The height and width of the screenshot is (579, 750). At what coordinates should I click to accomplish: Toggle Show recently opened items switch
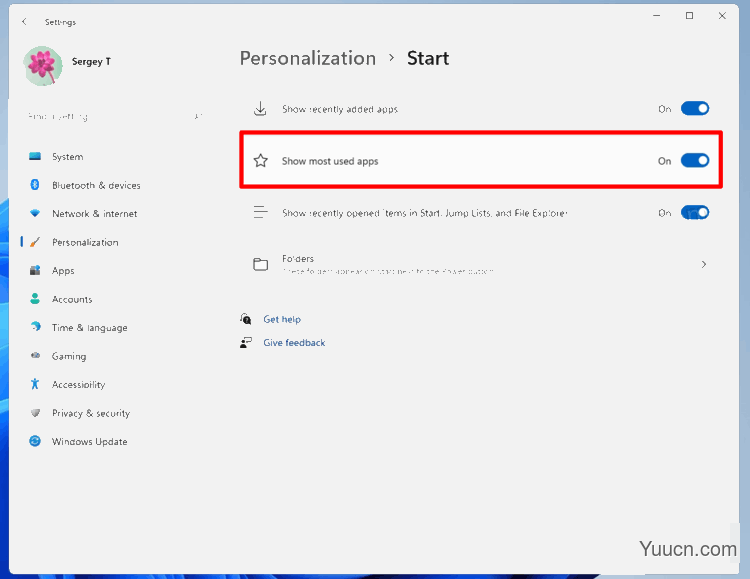click(x=695, y=212)
